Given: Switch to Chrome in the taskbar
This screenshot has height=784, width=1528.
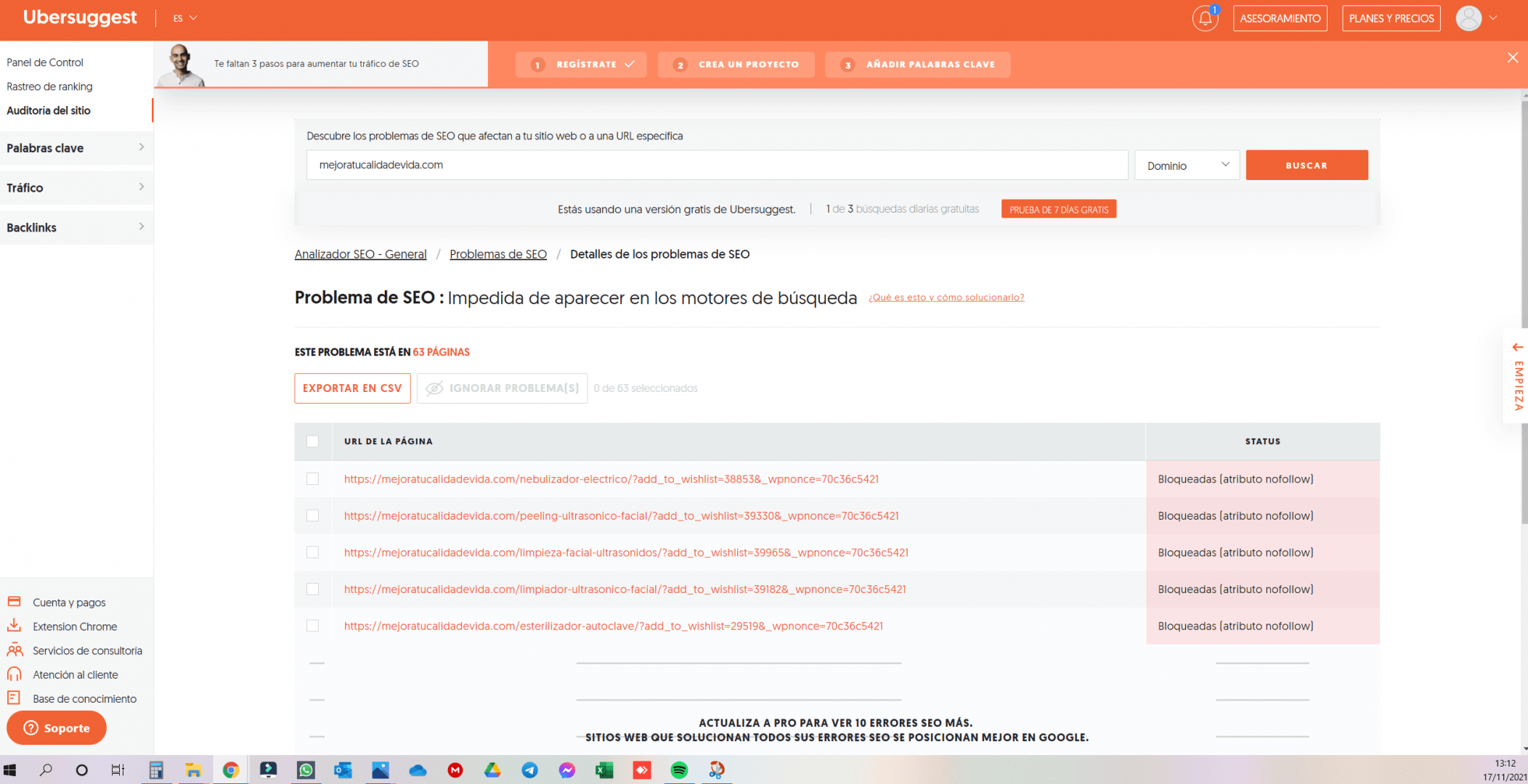Looking at the screenshot, I should 231,770.
